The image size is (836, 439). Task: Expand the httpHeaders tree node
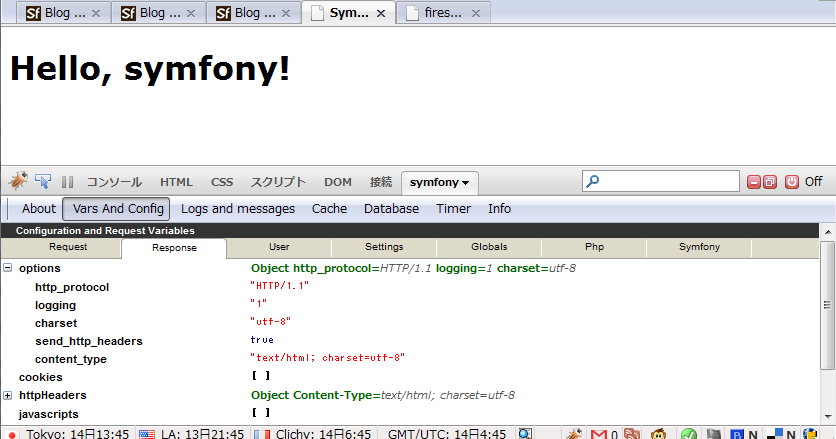click(x=8, y=395)
